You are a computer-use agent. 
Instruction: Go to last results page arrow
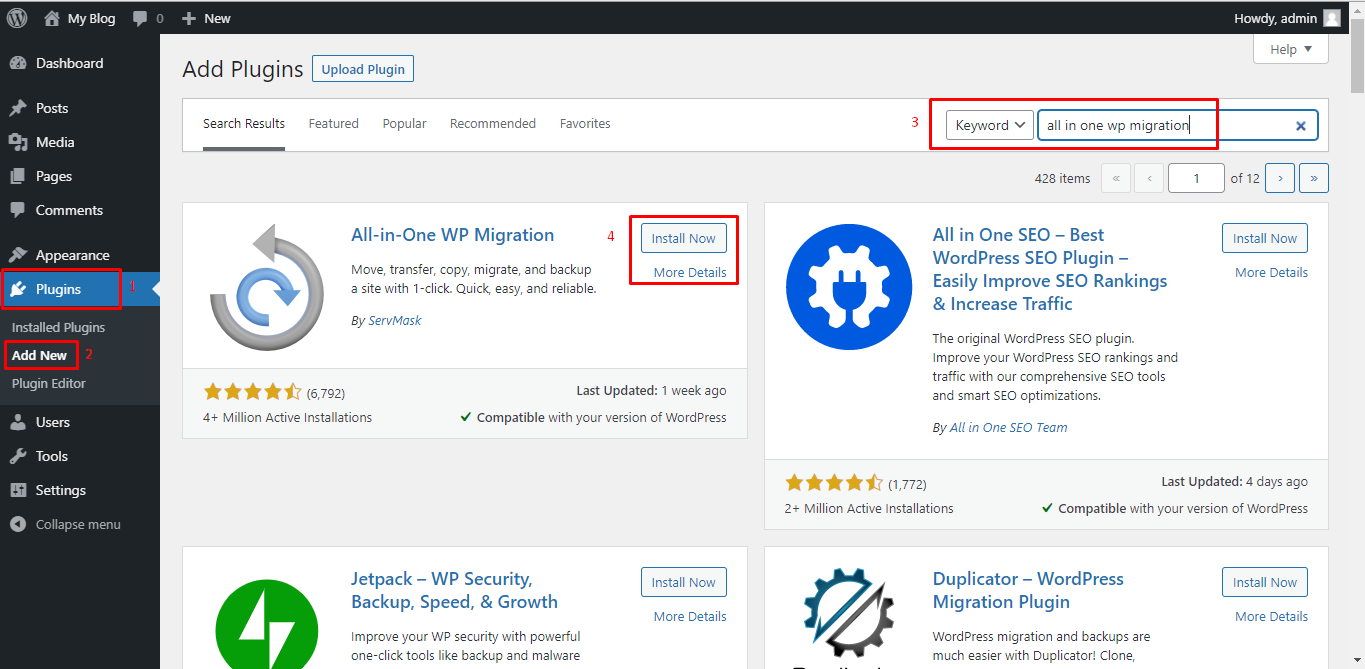(x=1314, y=178)
